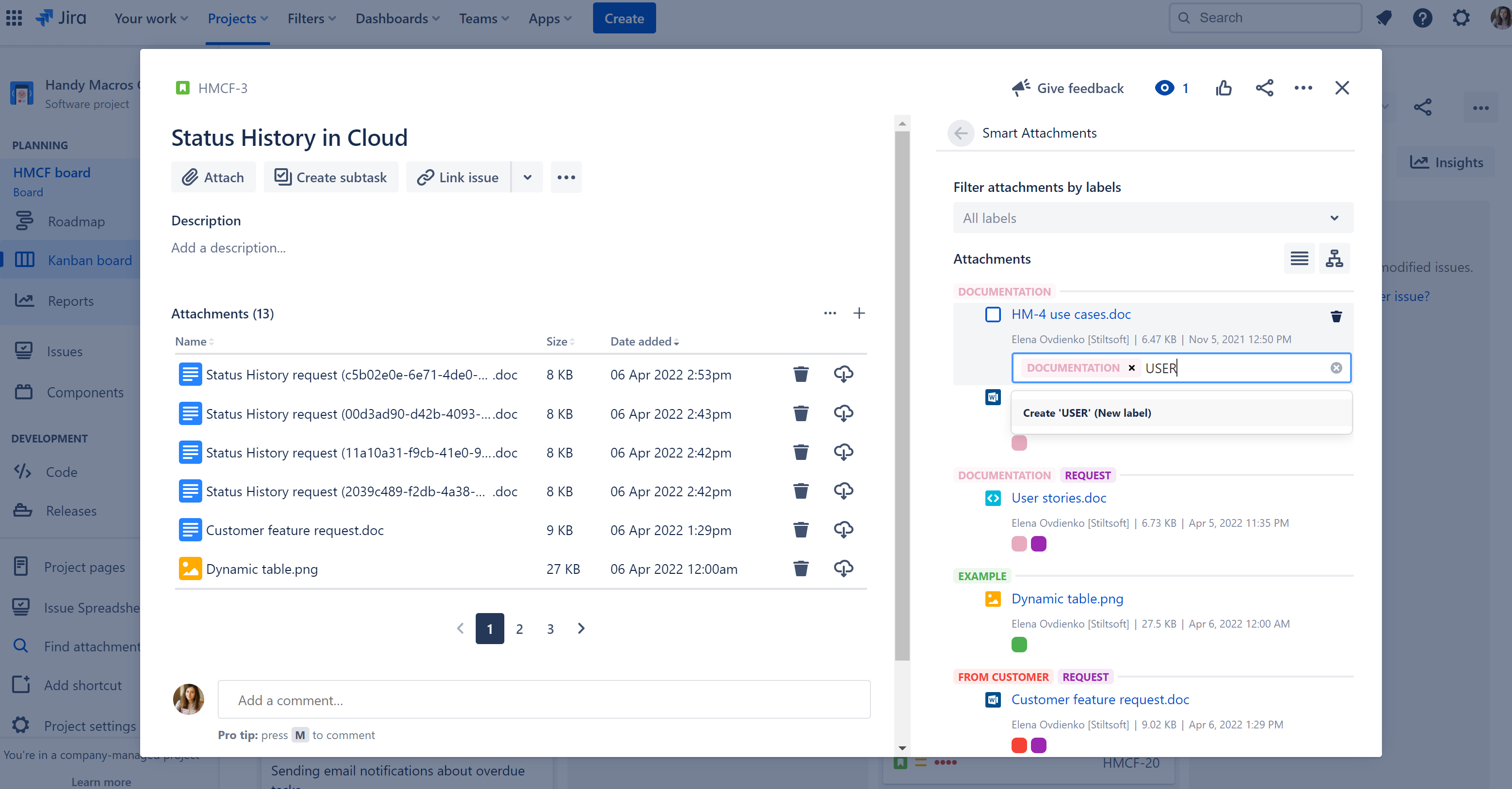The image size is (1512, 789).
Task: Open the settings gear in the top bar
Action: pyautogui.click(x=1461, y=18)
